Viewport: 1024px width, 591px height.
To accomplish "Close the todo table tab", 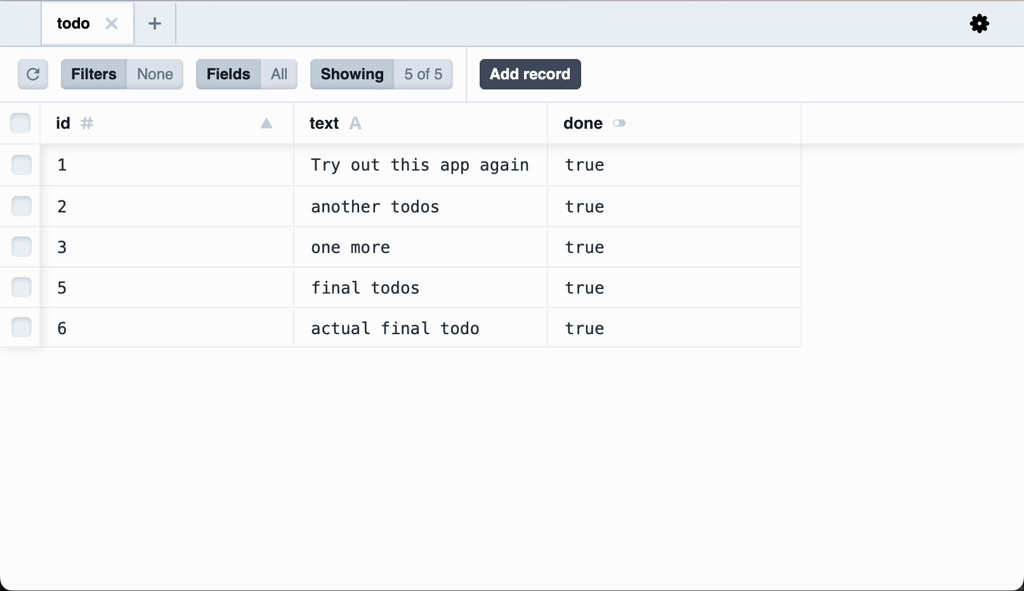I will [111, 23].
